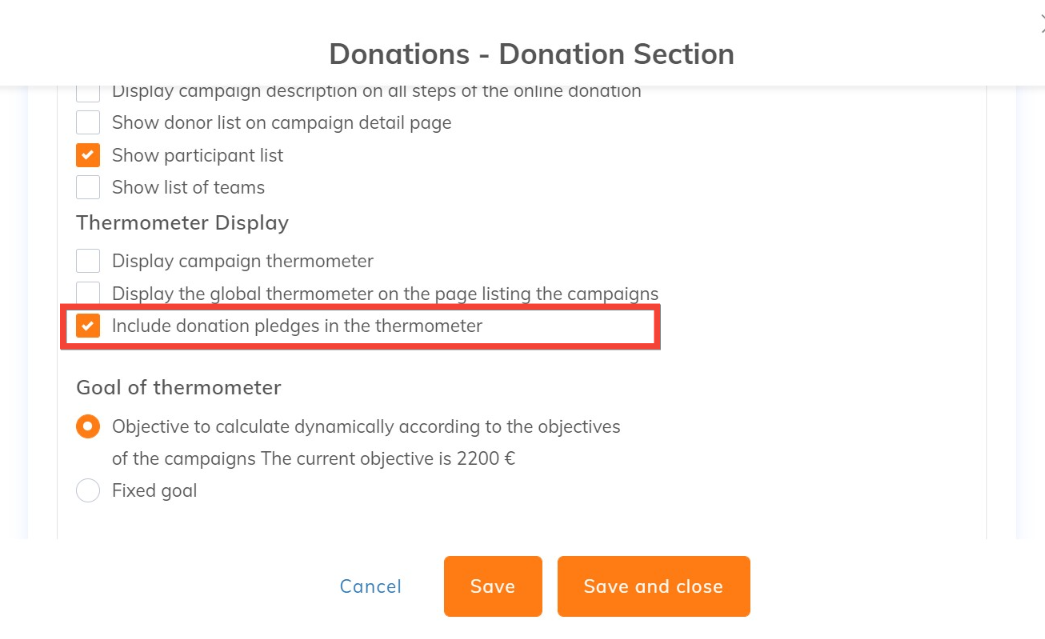Click the Show donor list label text
The image size is (1045, 639).
(281, 123)
